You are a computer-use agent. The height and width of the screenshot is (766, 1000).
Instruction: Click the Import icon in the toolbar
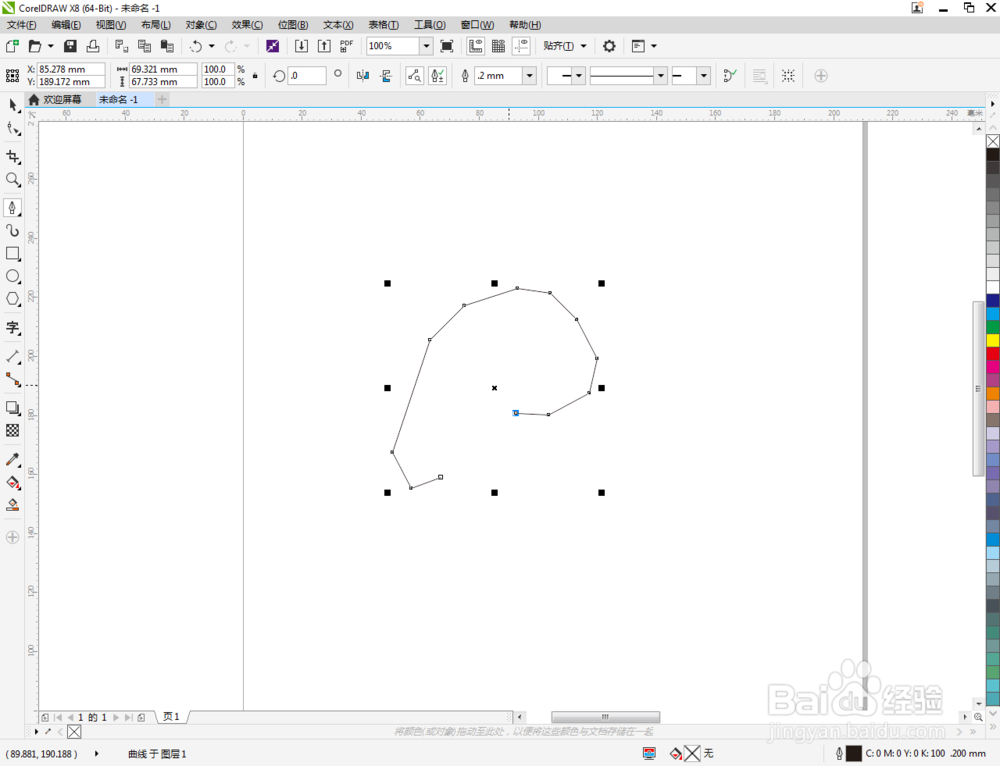pos(301,46)
